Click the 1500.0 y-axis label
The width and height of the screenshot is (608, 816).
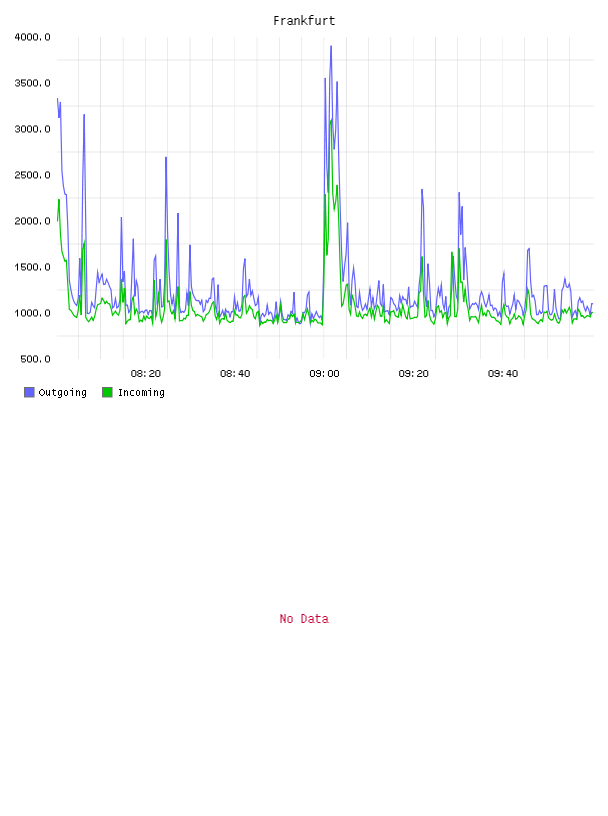(x=33, y=267)
